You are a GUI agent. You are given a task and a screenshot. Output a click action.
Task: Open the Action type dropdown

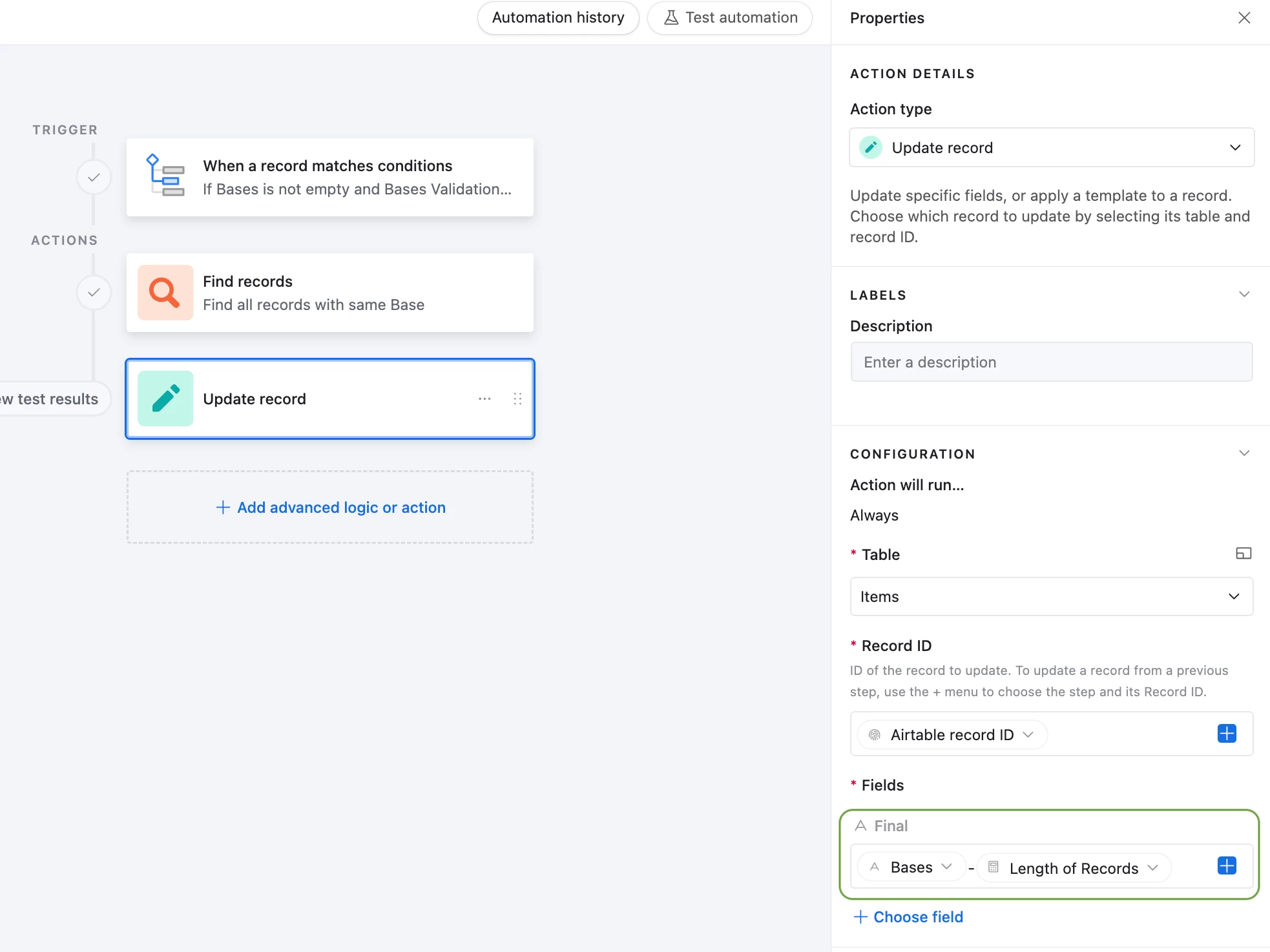[x=1051, y=148]
